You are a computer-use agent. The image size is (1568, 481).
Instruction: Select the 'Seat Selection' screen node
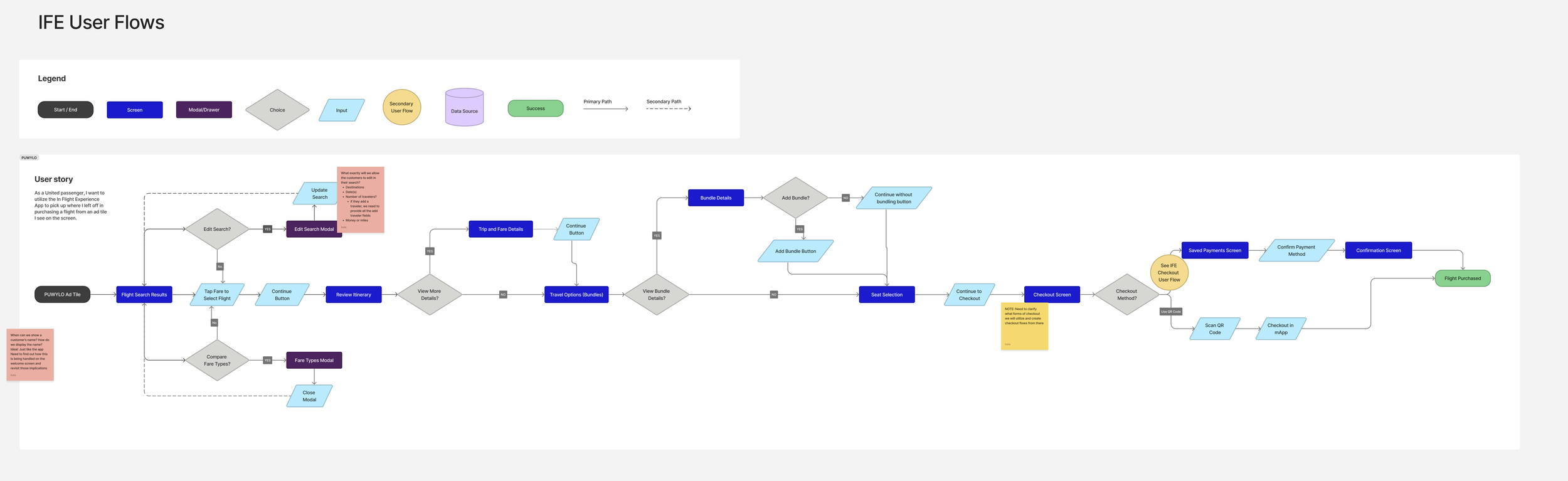point(887,295)
